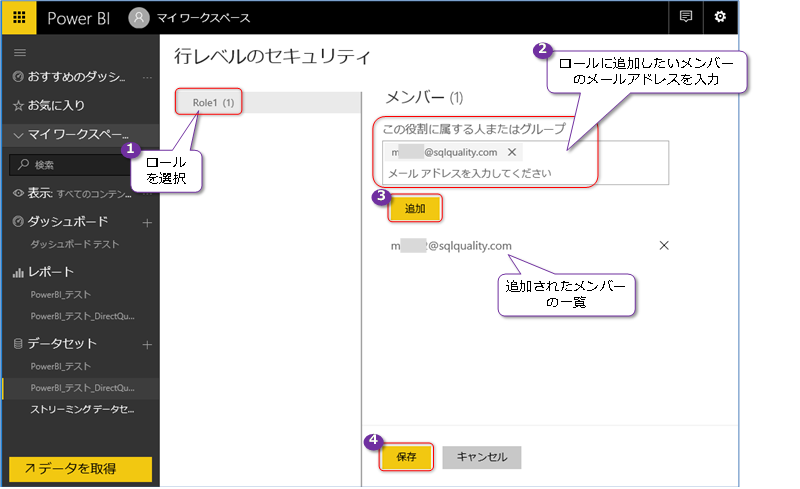Select dataset PowerBI_テスト under データセット

click(x=60, y=366)
